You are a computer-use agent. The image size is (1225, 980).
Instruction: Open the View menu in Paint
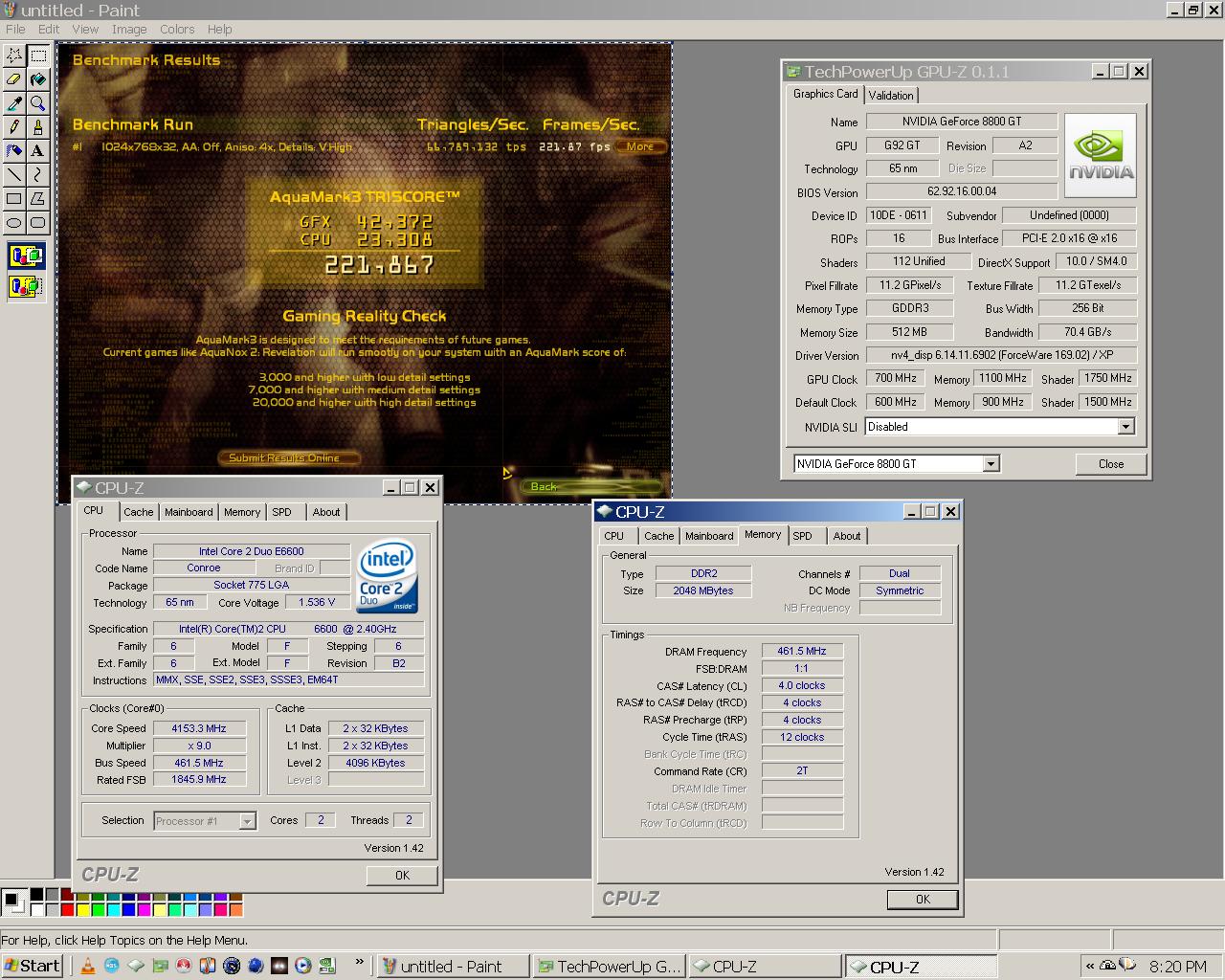pyautogui.click(x=85, y=29)
